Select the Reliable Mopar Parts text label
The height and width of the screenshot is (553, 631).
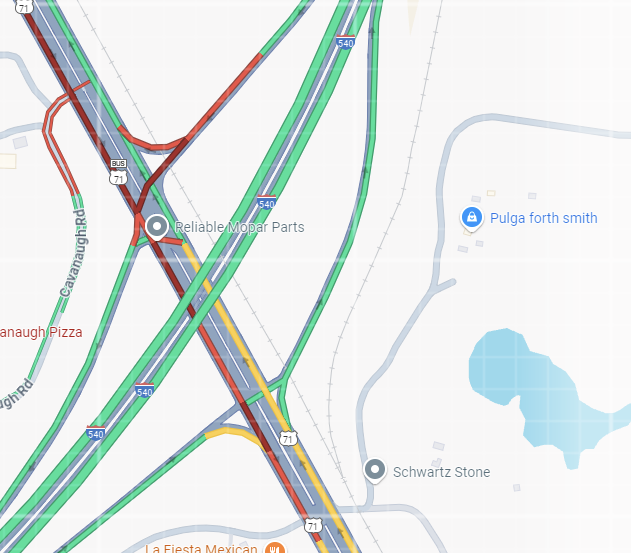click(239, 227)
